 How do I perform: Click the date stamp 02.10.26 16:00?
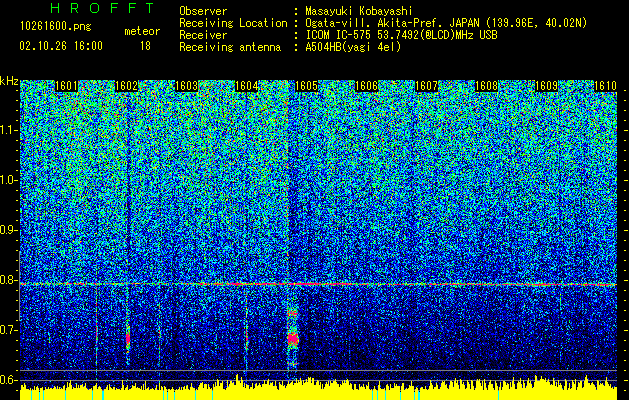click(61, 46)
